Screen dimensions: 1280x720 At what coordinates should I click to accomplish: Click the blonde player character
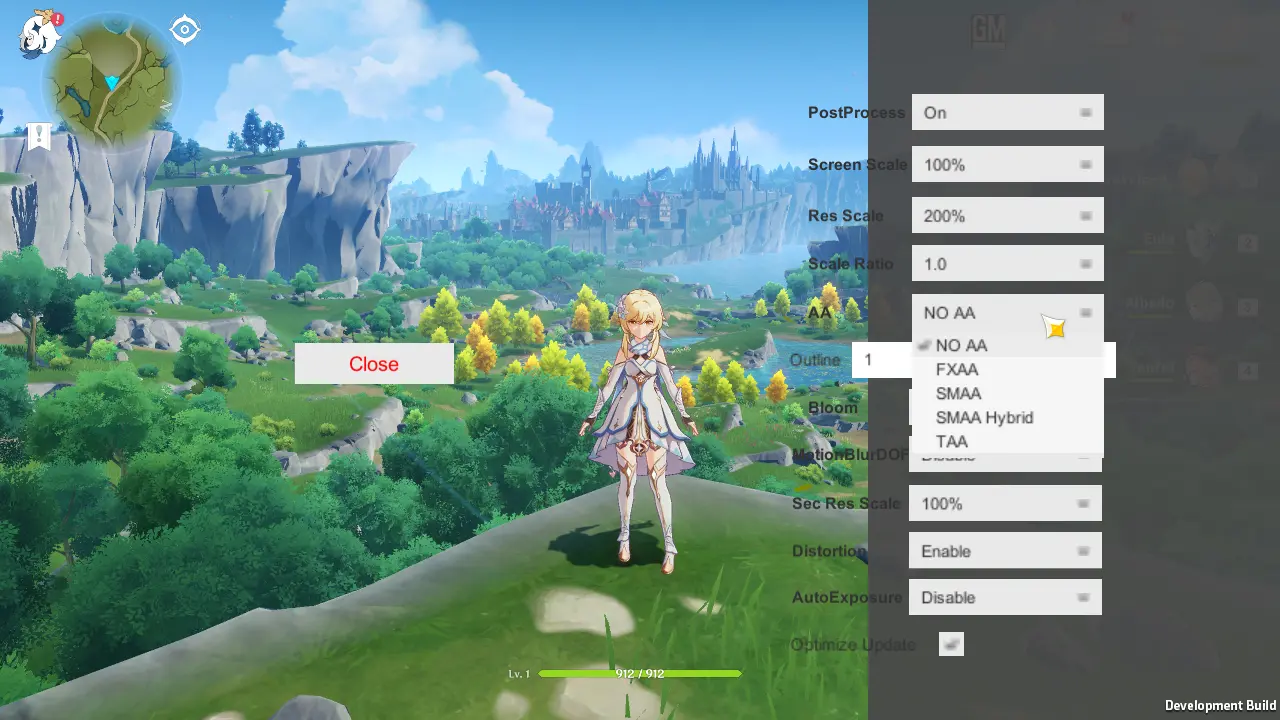tap(640, 430)
